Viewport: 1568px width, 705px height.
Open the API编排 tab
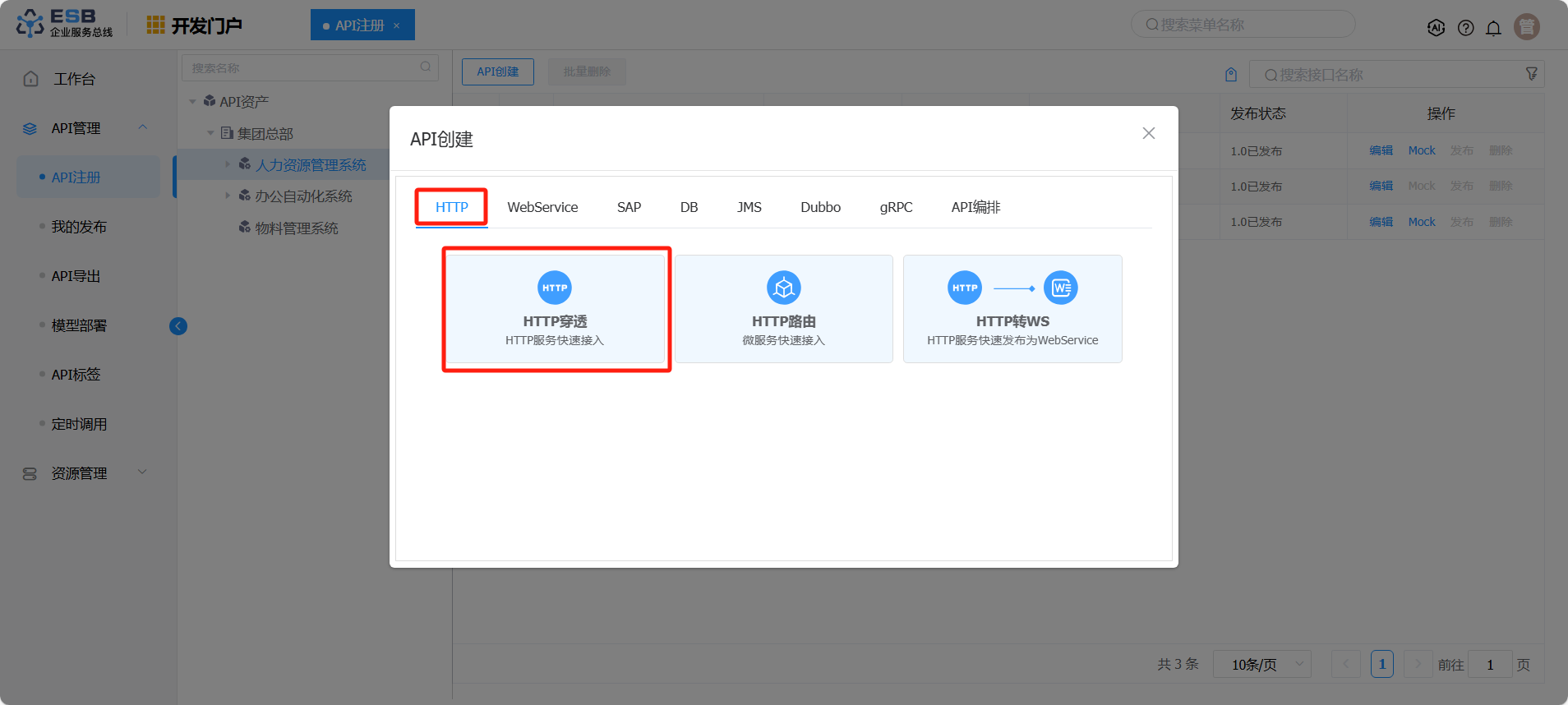975,207
